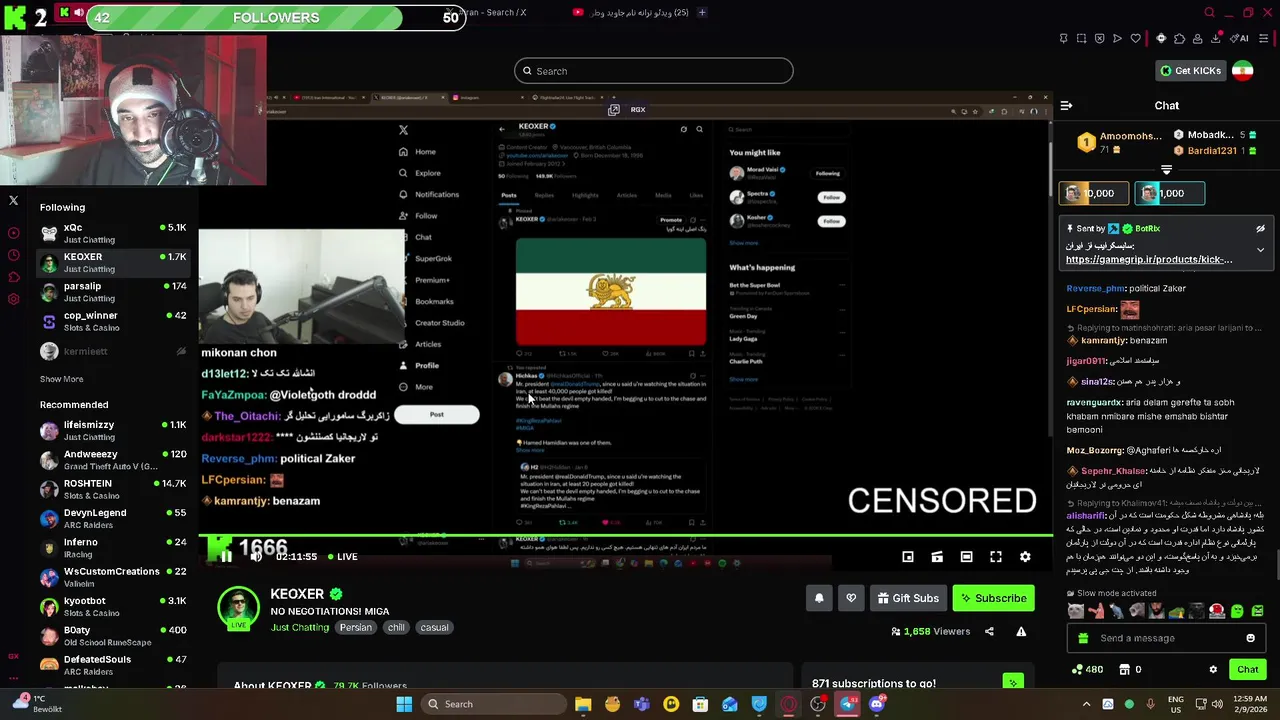Screen dimensions: 1280x720
Task: Toggle theater mode on the player
Action: coord(966,557)
